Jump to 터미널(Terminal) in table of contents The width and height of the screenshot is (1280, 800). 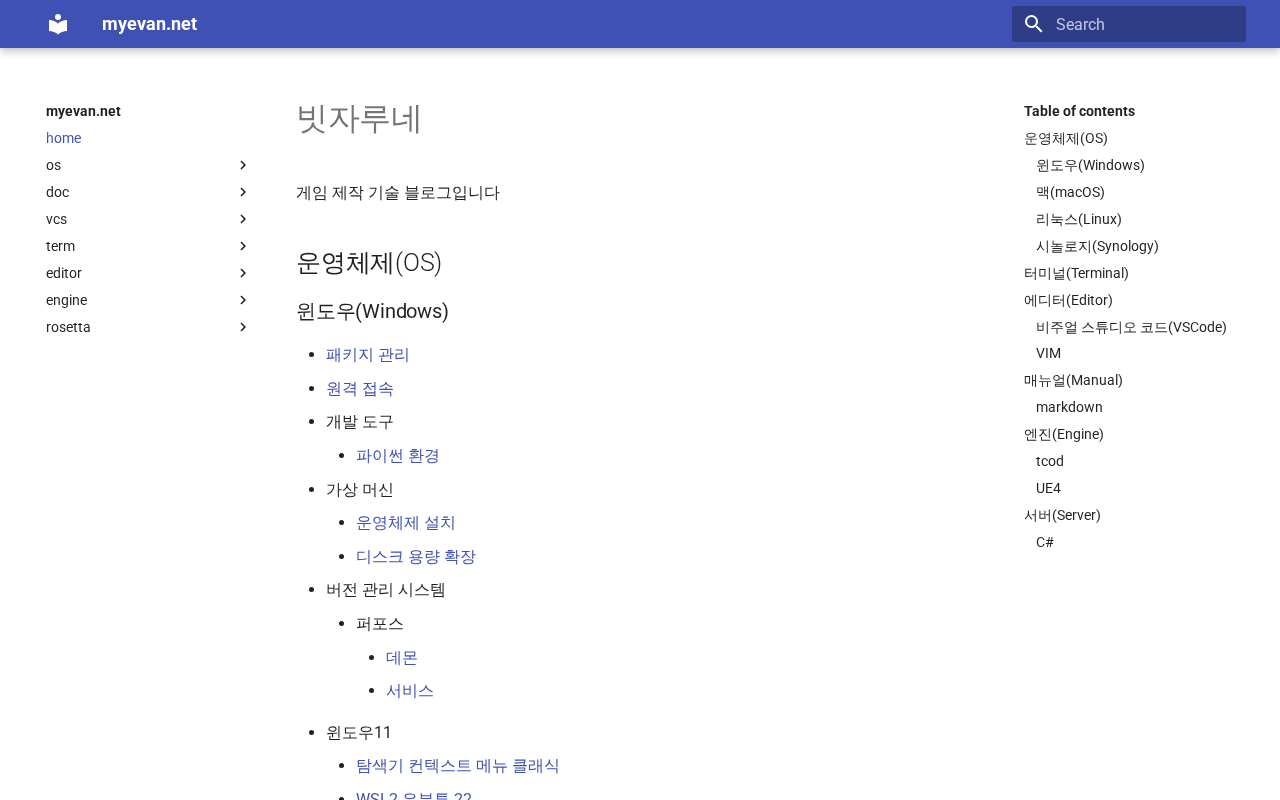tap(1076, 273)
